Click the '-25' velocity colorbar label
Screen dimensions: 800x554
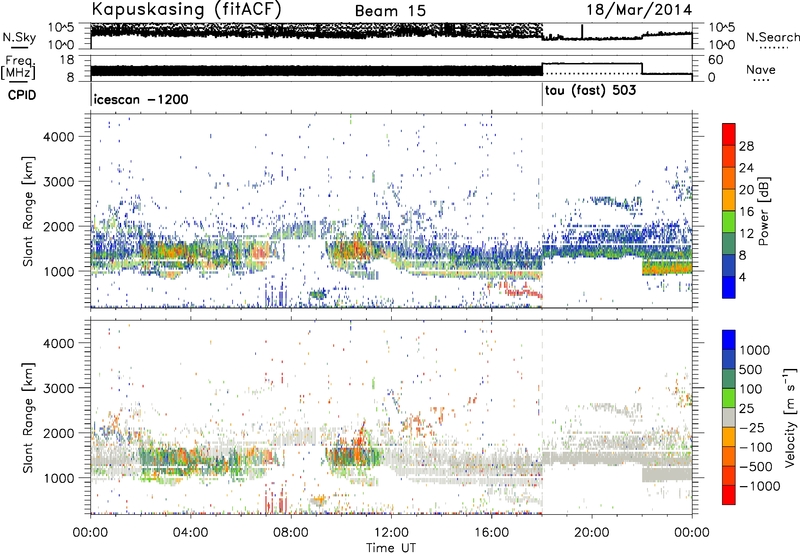tap(751, 428)
